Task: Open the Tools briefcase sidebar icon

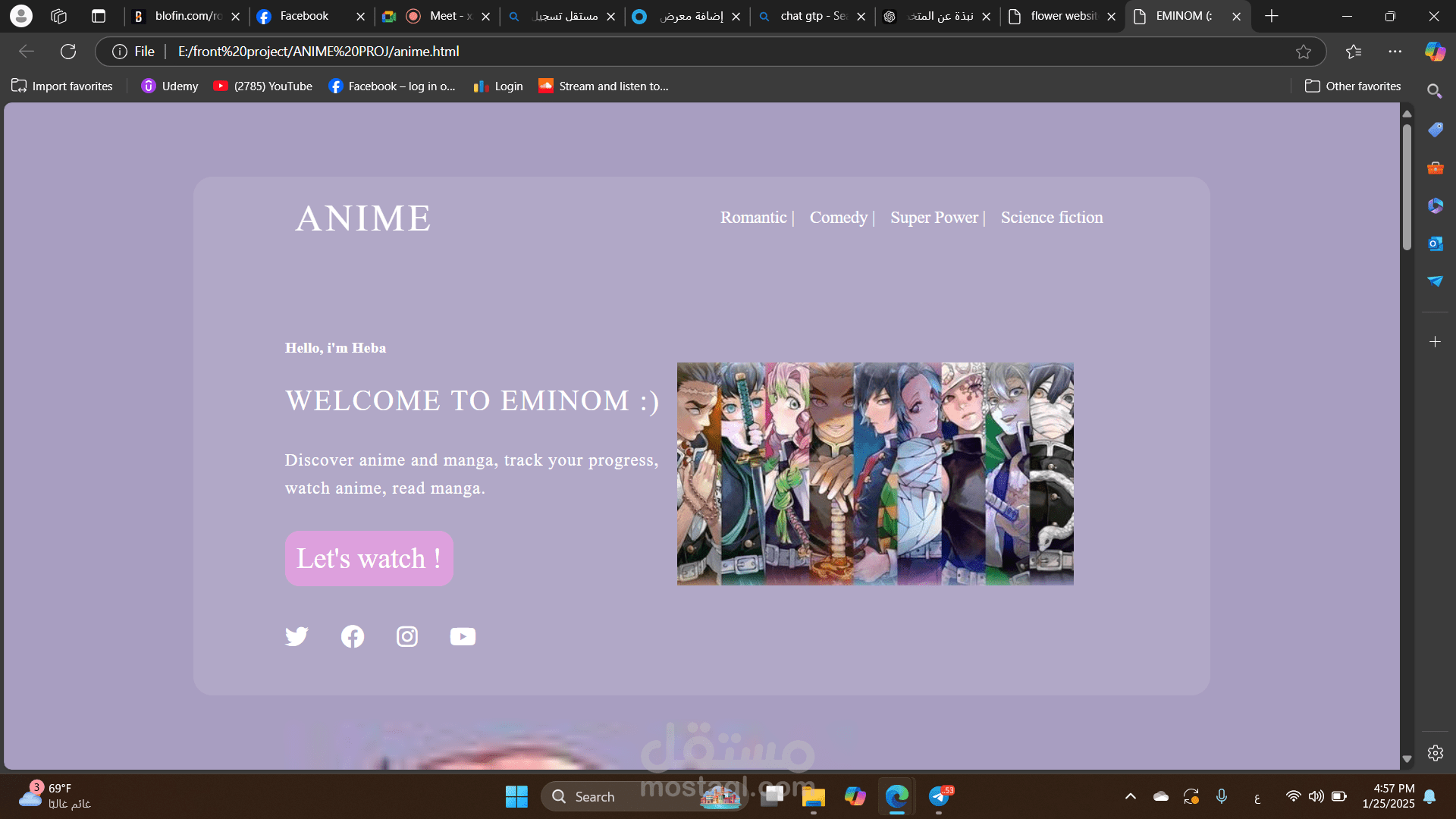Action: [x=1436, y=168]
